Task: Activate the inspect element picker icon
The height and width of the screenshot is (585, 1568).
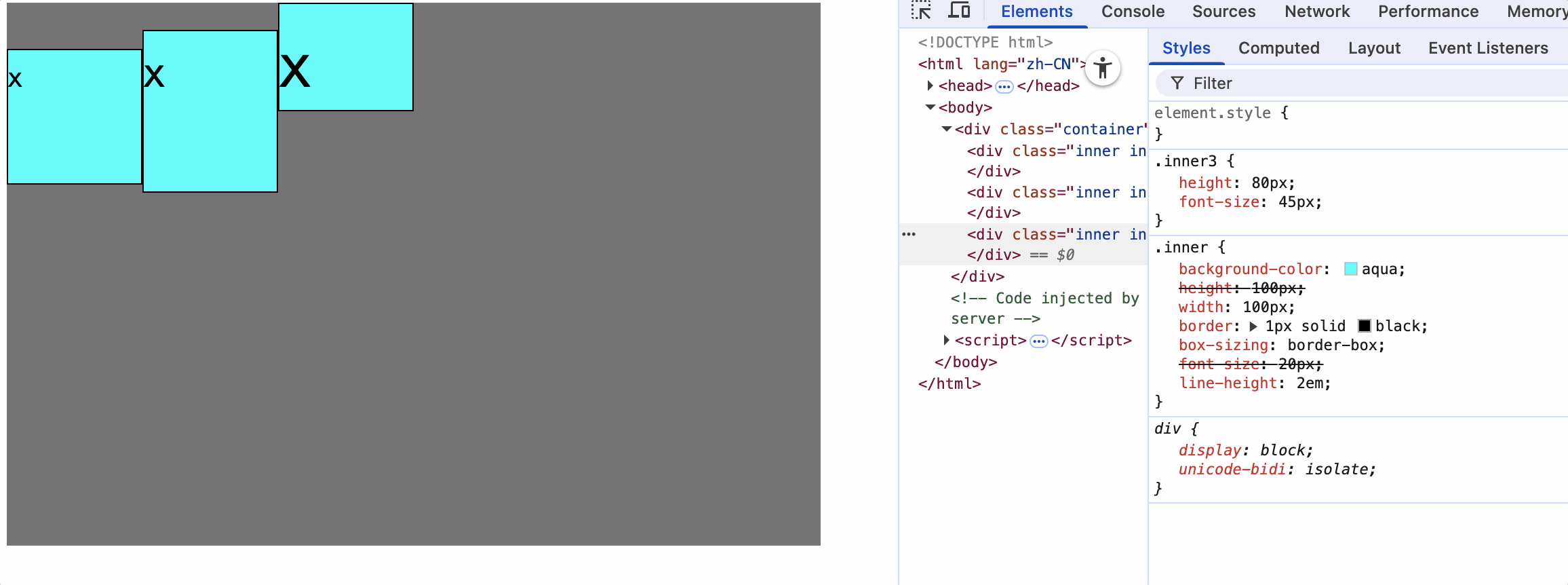Action: (921, 11)
